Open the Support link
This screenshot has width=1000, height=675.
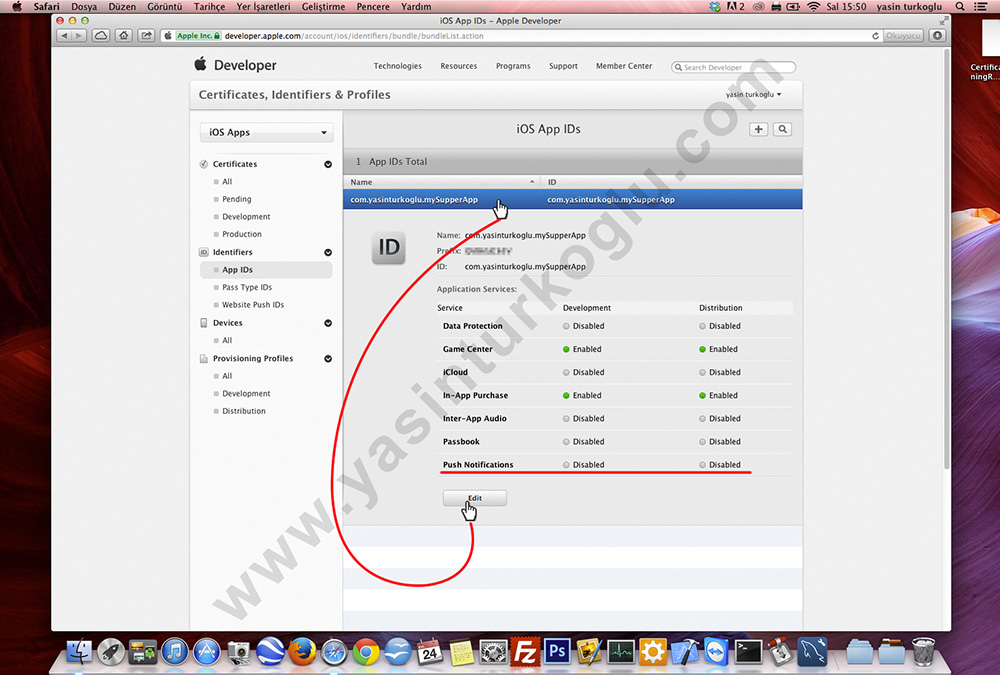coord(563,66)
